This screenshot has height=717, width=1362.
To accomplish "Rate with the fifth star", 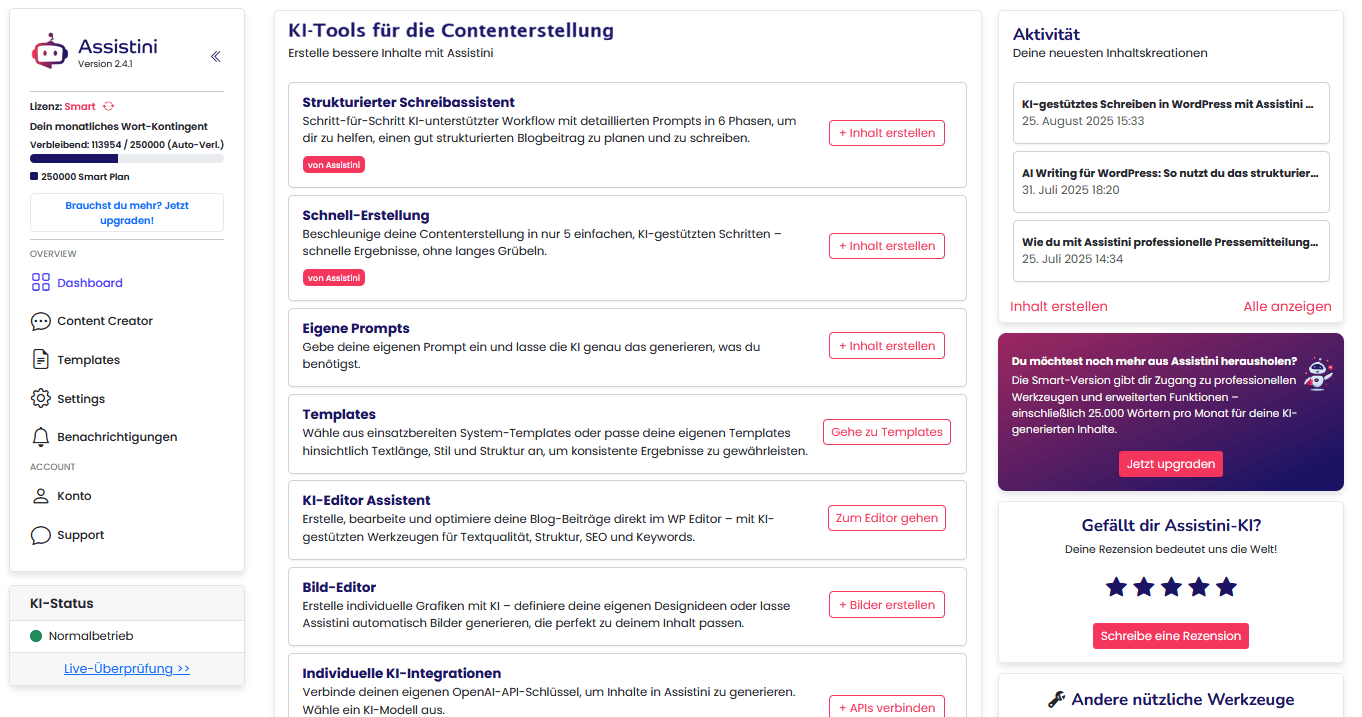I will (1226, 587).
